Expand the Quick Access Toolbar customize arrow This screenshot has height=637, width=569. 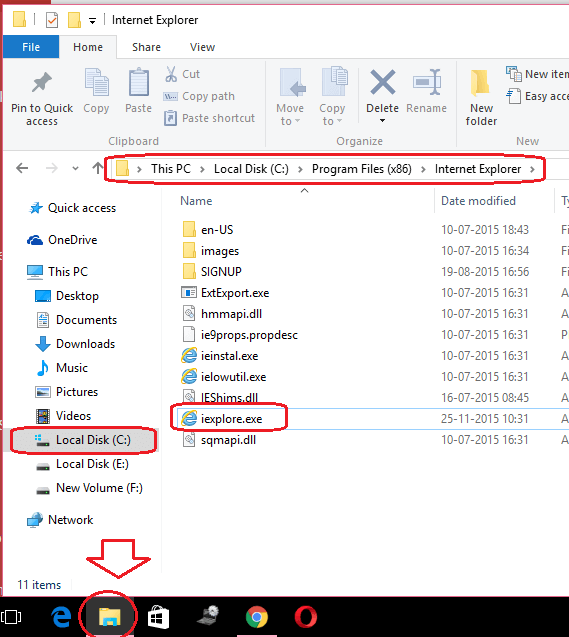[x=93, y=21]
